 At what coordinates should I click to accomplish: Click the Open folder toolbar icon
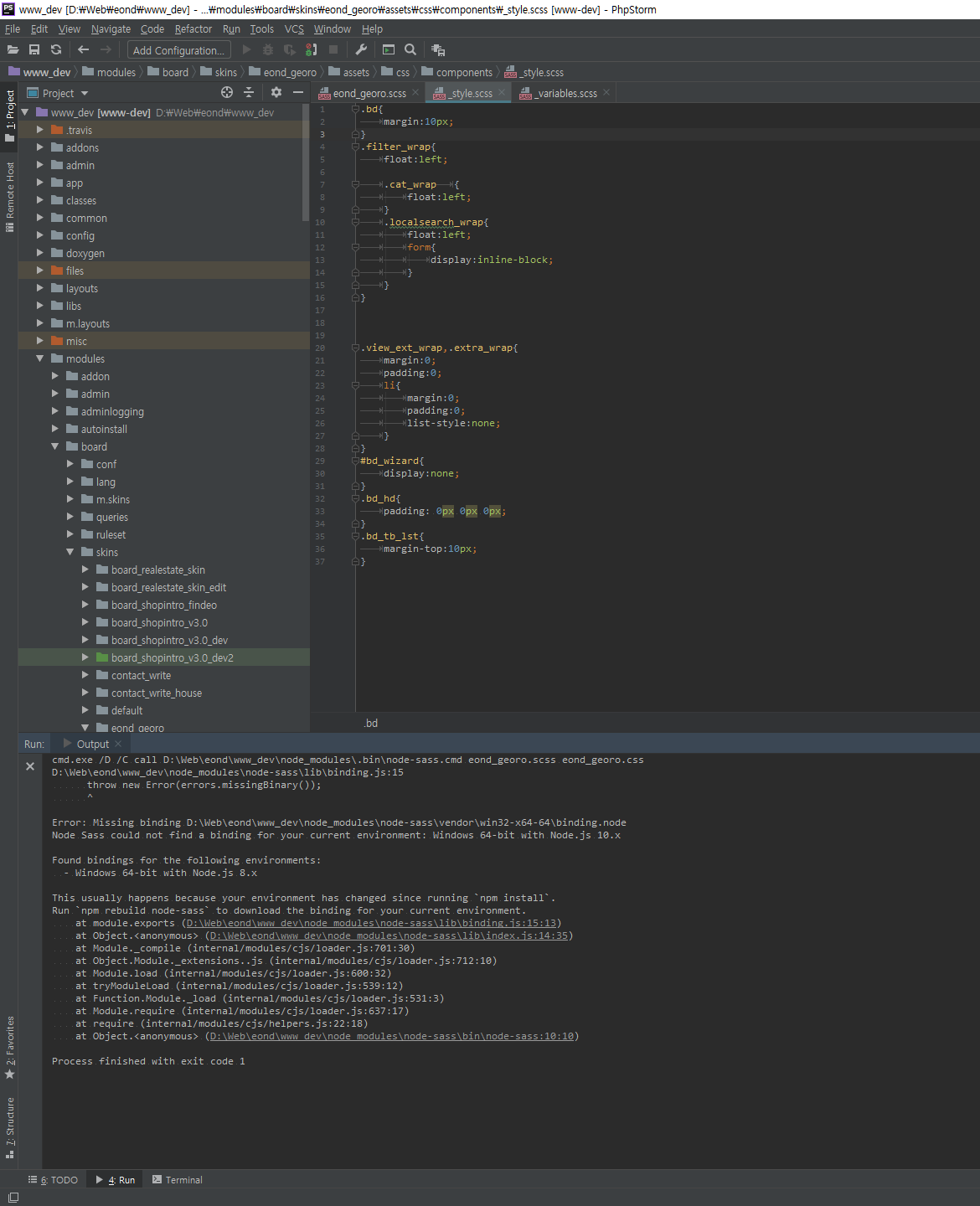pyautogui.click(x=13, y=50)
